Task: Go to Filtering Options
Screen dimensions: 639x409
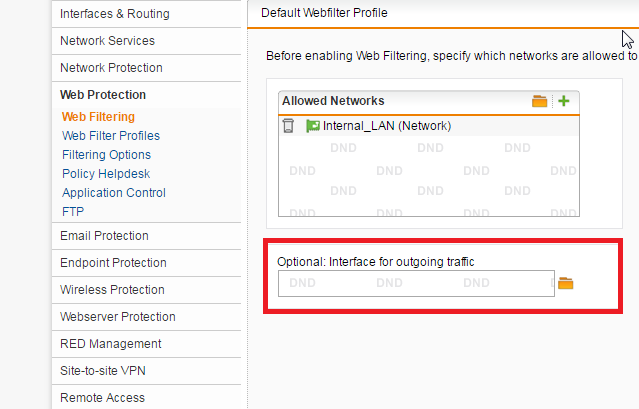Action: click(106, 155)
